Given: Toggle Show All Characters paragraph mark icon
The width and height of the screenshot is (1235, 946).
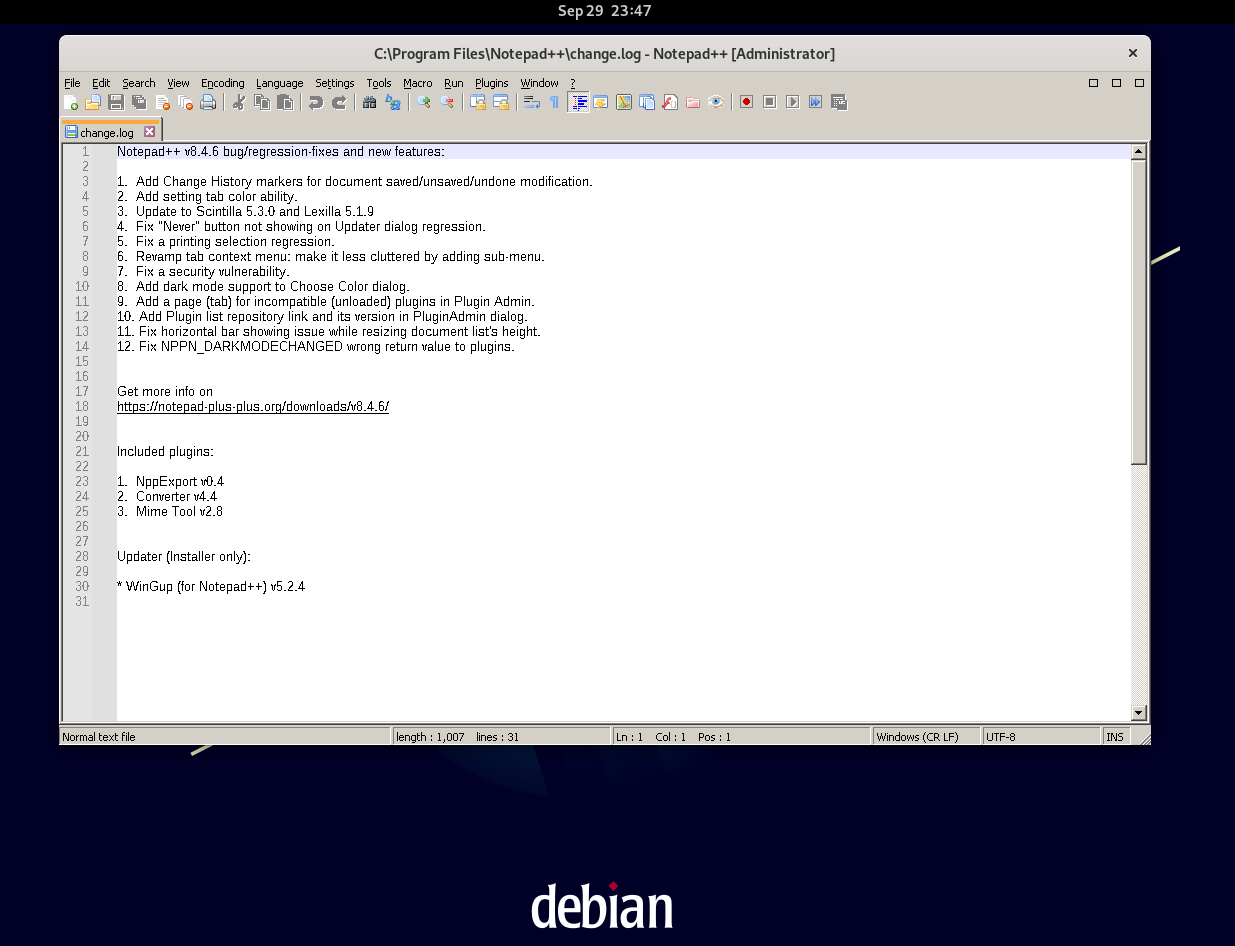Looking at the screenshot, I should (x=554, y=101).
